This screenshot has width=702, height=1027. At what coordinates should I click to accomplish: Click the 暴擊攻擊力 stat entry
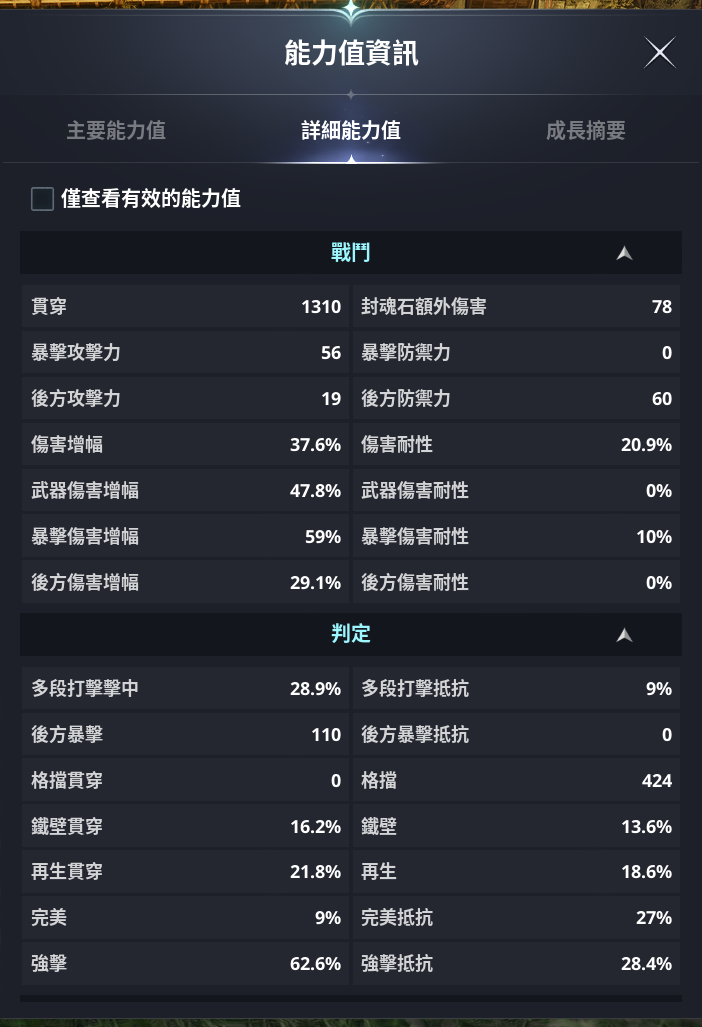pyautogui.click(x=185, y=353)
